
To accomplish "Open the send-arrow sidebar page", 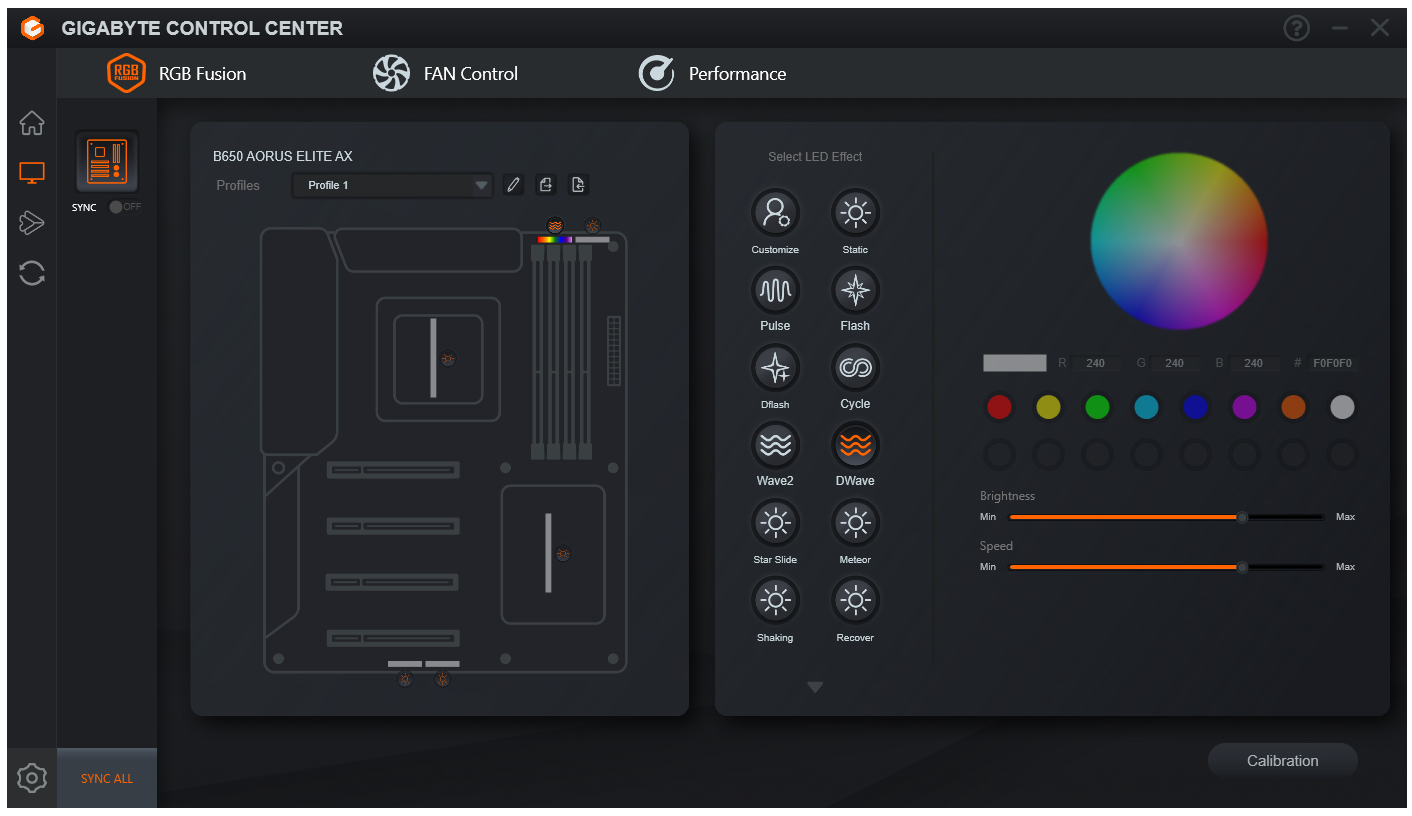I will (32, 222).
